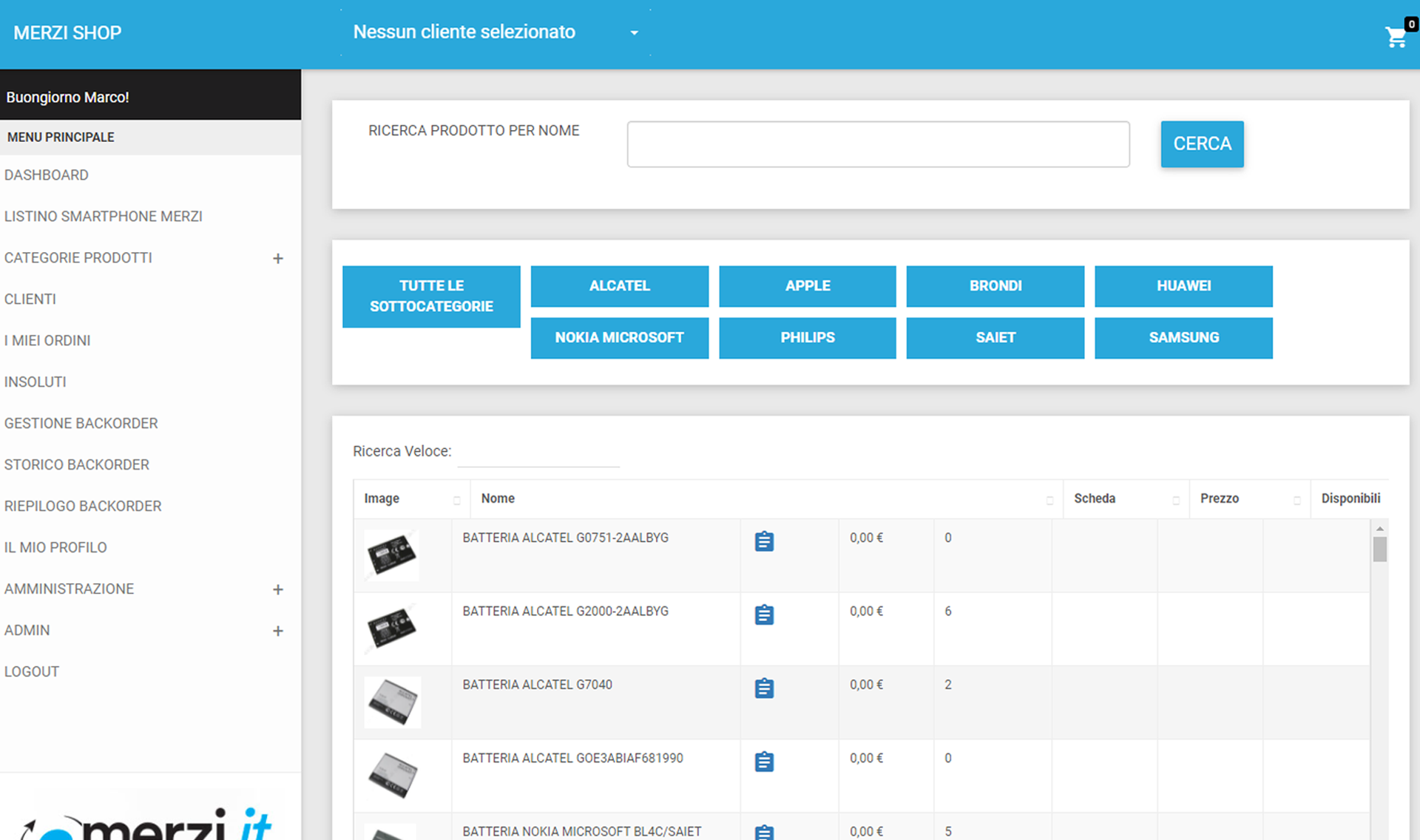The image size is (1420, 840).
Task: Open thumbnail of BATTERIA ALCATEL GOE3ABIAF681990
Action: pyautogui.click(x=393, y=775)
